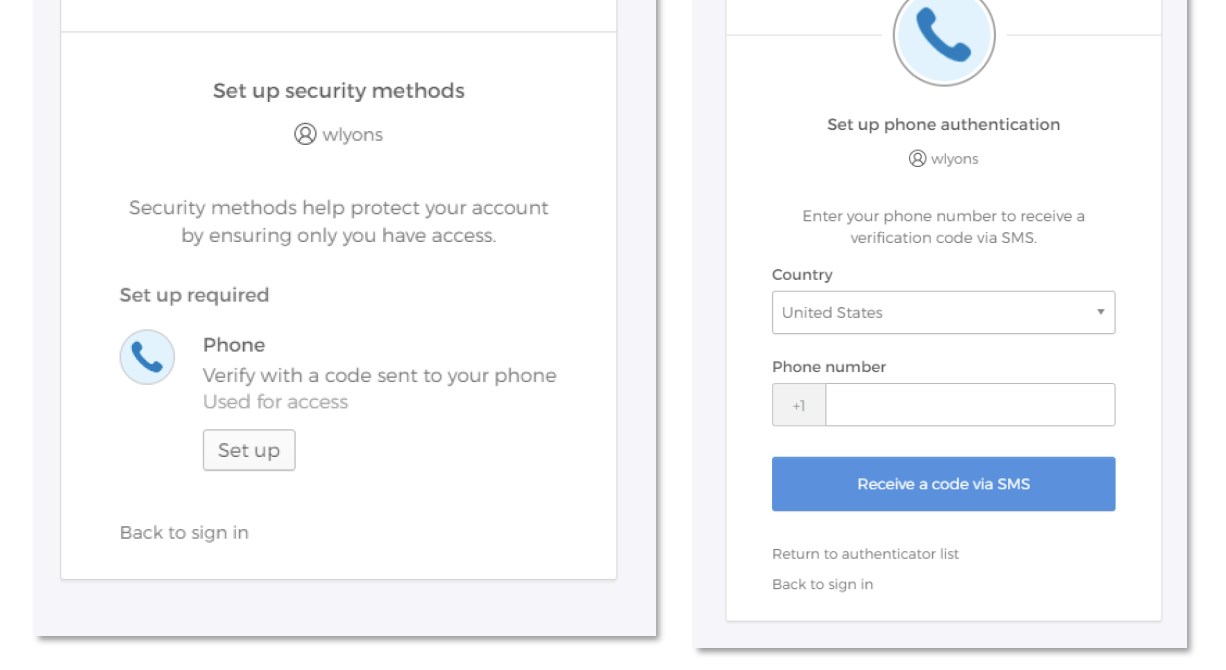This screenshot has height=670, width=1226.
Task: Click the Country field label
Action: (x=802, y=275)
